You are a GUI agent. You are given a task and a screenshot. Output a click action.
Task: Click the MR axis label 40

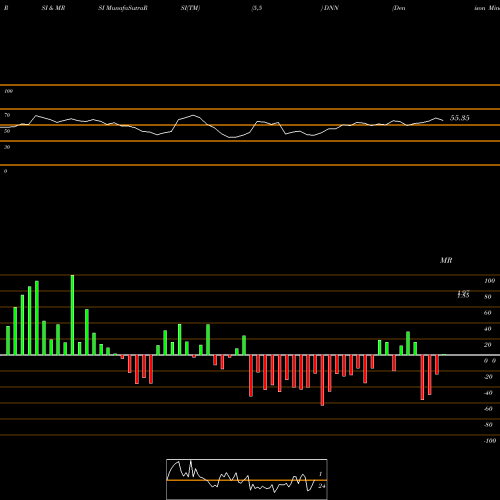pyautogui.click(x=488, y=329)
